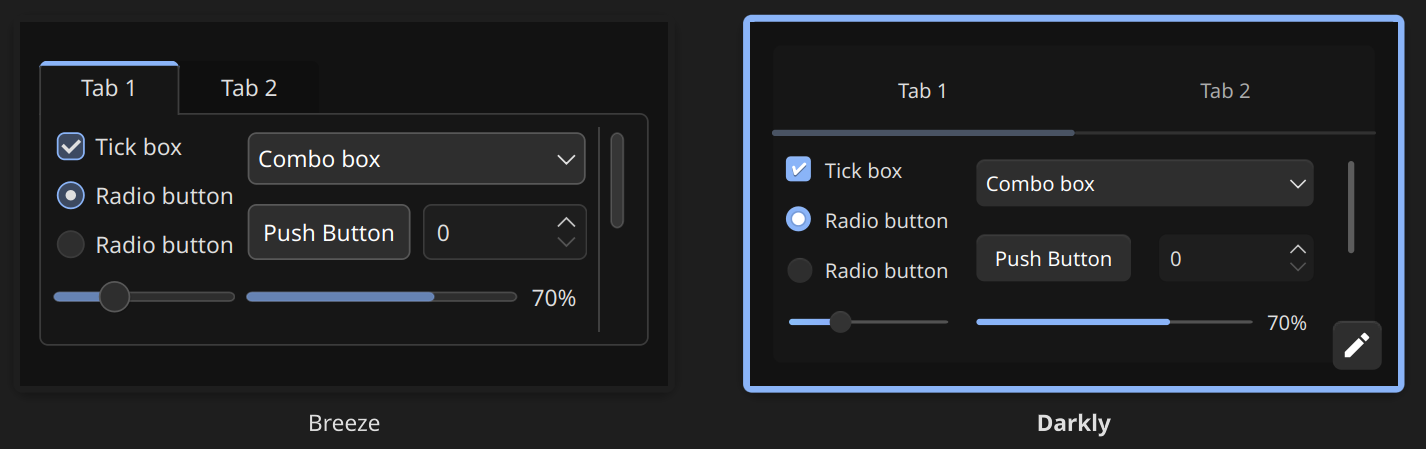
Task: Switch to Tab 2 in Breeze preview
Action: tap(249, 88)
